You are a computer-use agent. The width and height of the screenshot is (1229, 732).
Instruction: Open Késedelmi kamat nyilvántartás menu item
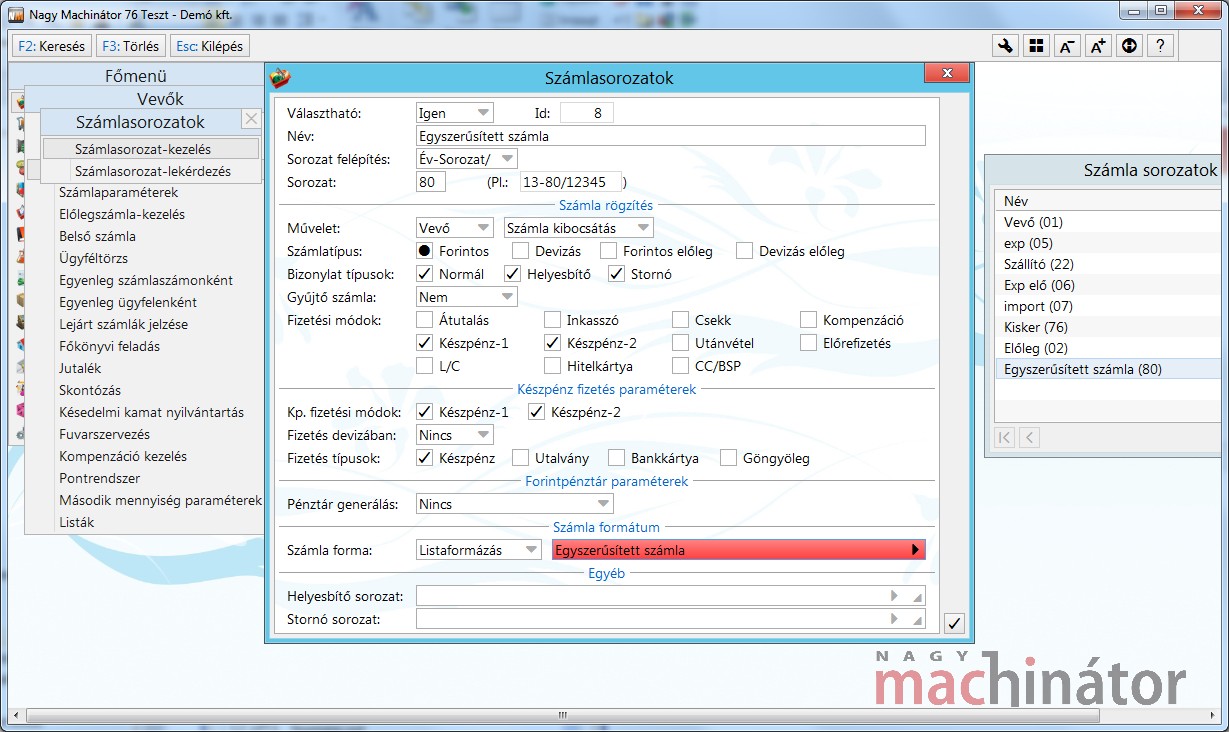coord(151,412)
